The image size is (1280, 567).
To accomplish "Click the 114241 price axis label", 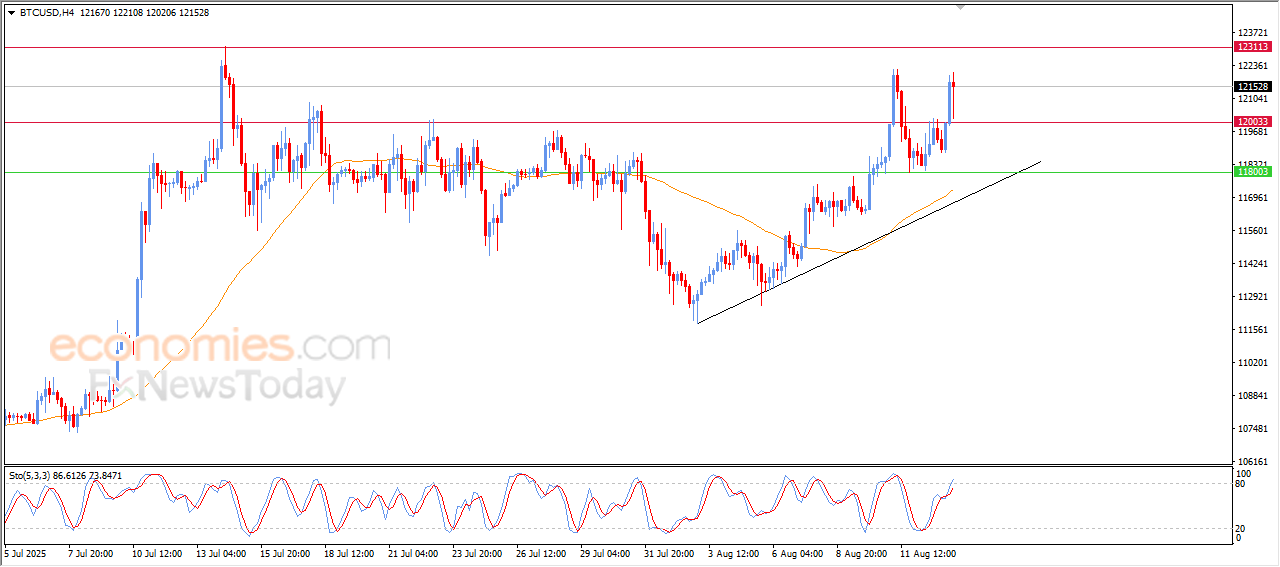I will [1252, 264].
